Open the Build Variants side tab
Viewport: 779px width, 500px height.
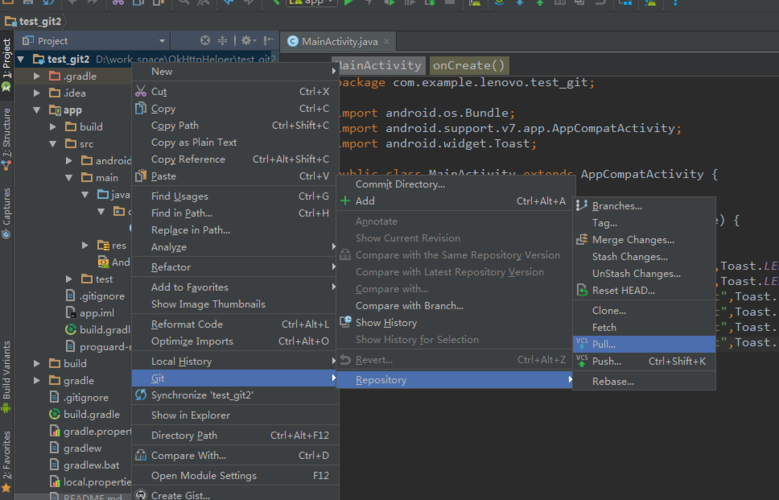6,376
